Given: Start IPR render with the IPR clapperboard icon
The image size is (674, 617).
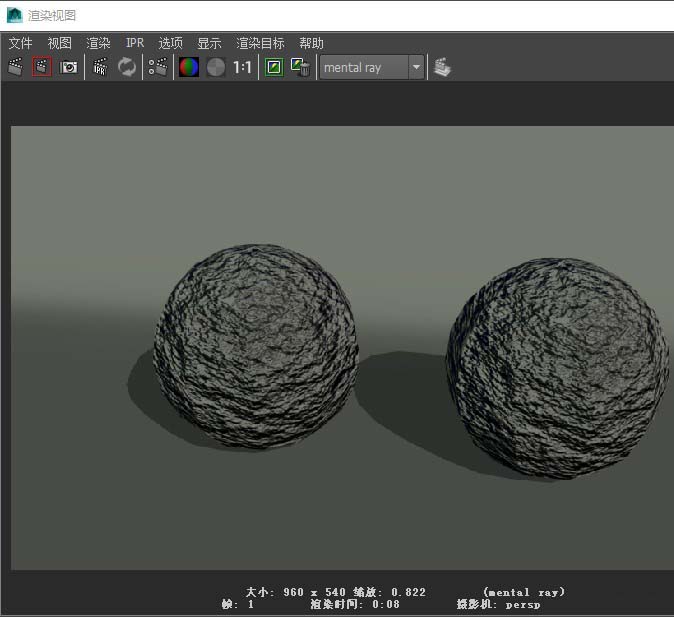Looking at the screenshot, I should point(100,67).
